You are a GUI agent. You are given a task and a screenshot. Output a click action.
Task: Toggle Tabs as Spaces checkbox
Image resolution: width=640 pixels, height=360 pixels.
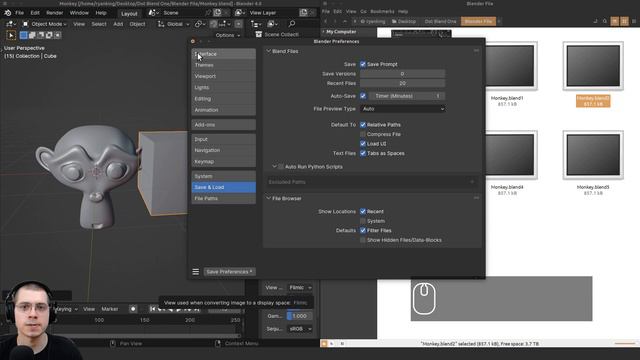363,153
